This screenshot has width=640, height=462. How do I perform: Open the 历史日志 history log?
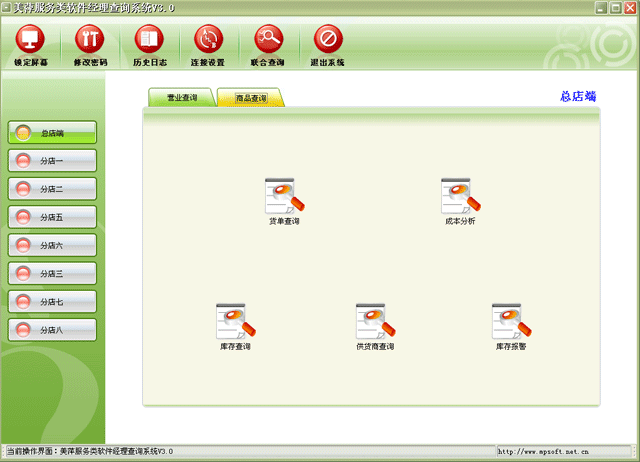[x=149, y=43]
